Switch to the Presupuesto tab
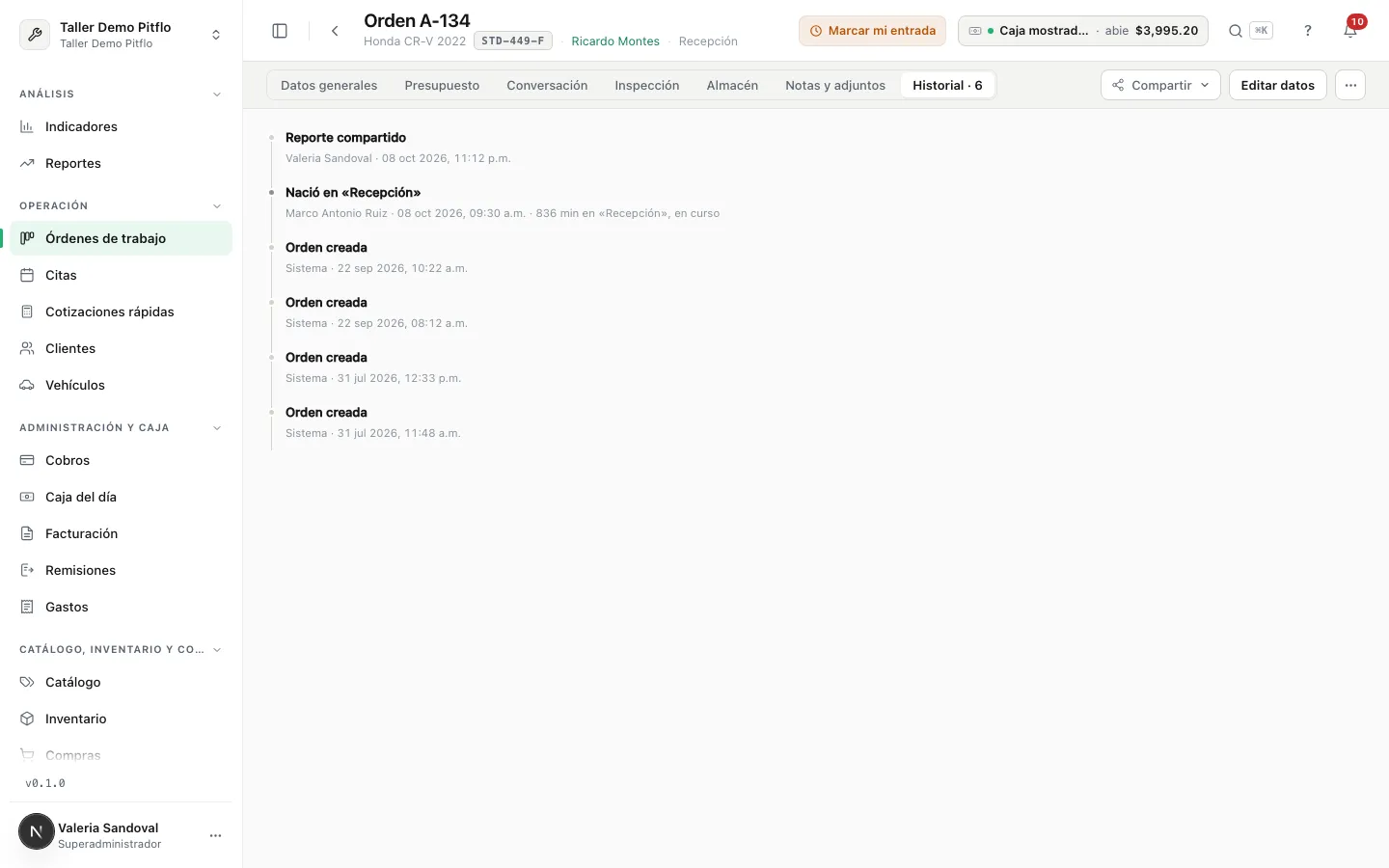The image size is (1389, 868). pyautogui.click(x=442, y=85)
